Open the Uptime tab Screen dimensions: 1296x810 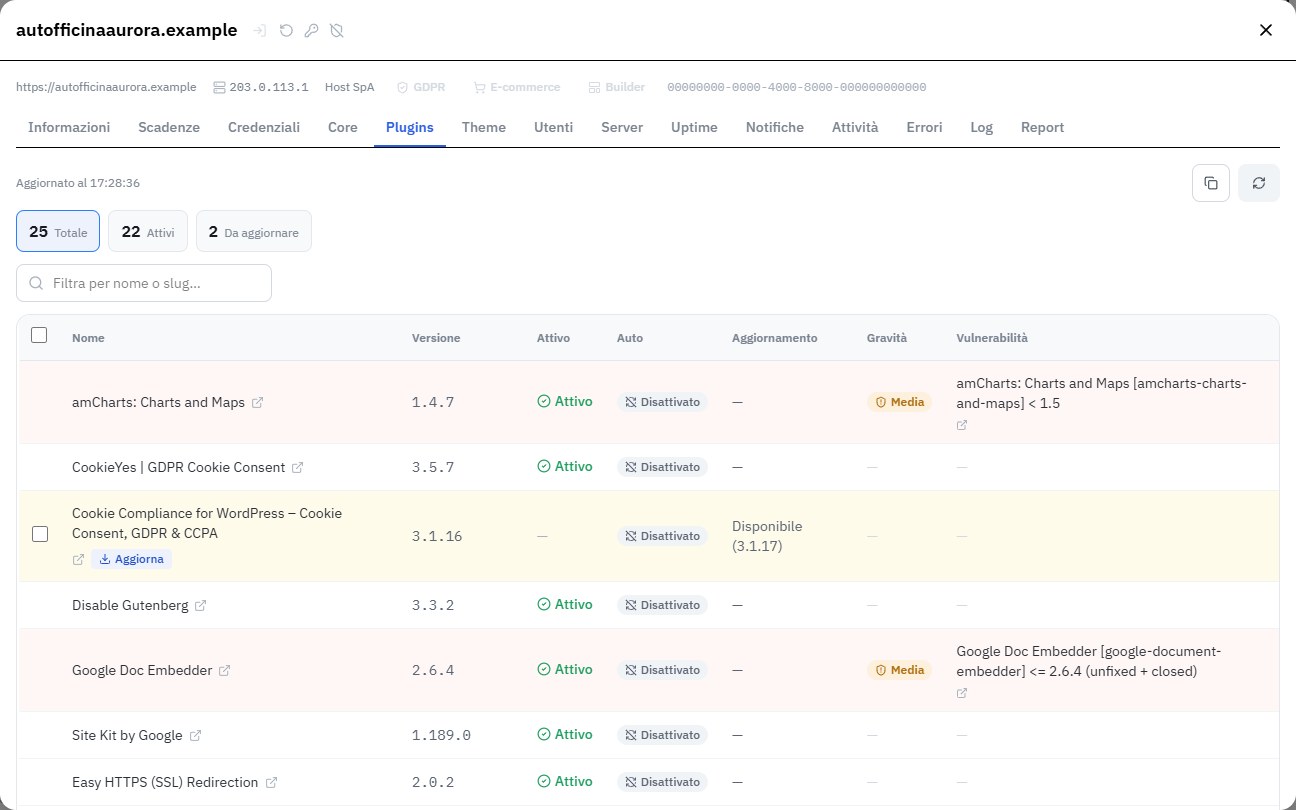pyautogui.click(x=694, y=127)
